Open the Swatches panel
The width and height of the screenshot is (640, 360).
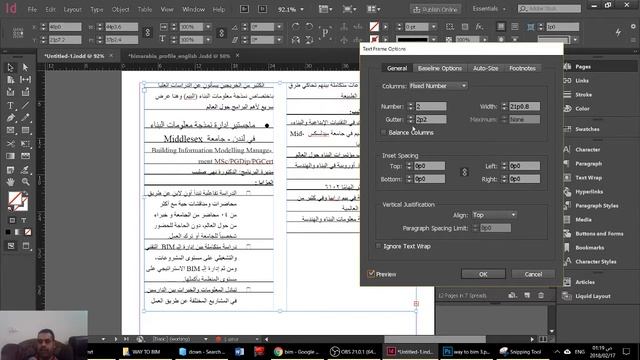pyautogui.click(x=587, y=129)
